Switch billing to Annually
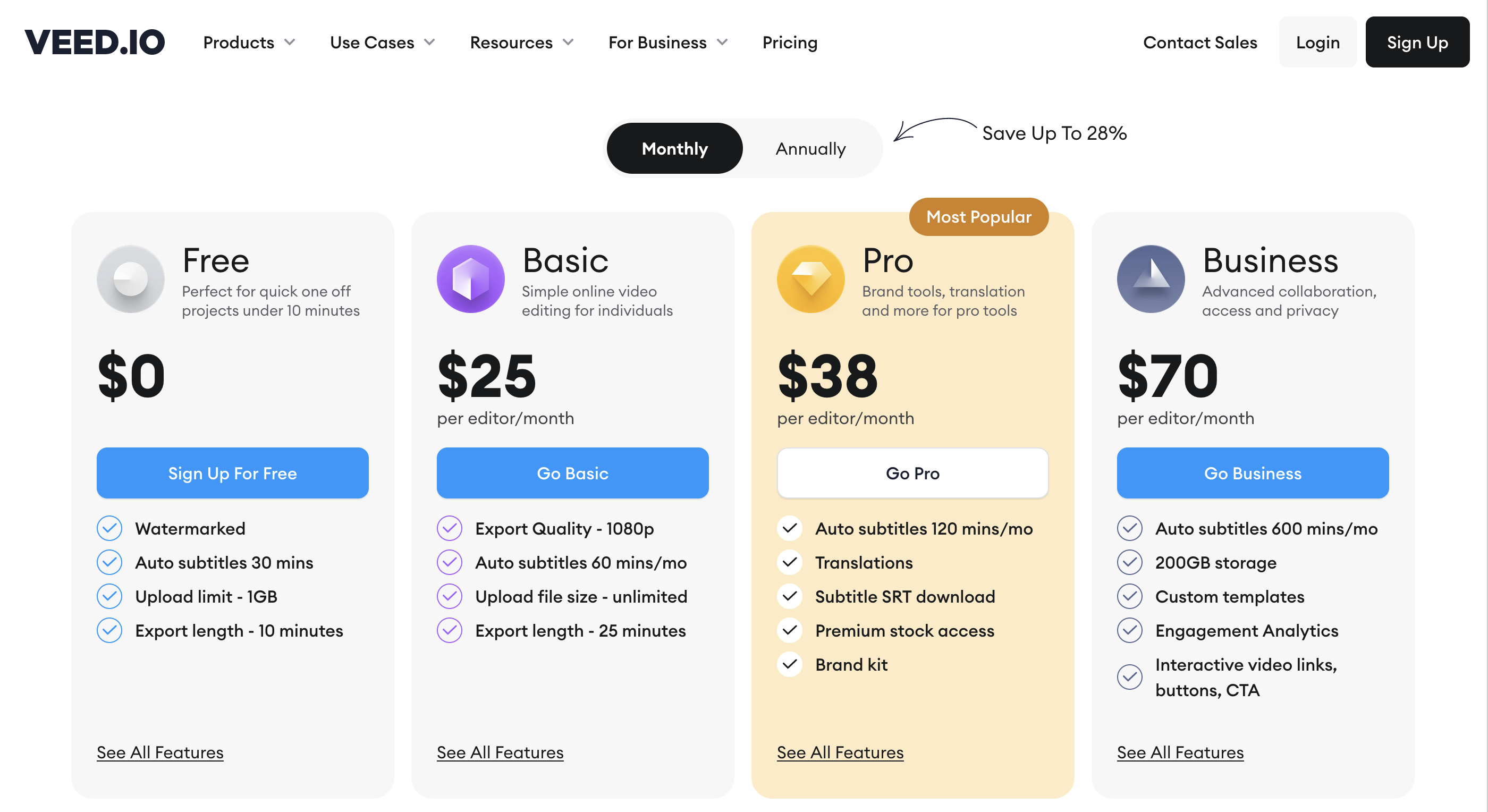This screenshot has height=812, width=1488. [810, 148]
